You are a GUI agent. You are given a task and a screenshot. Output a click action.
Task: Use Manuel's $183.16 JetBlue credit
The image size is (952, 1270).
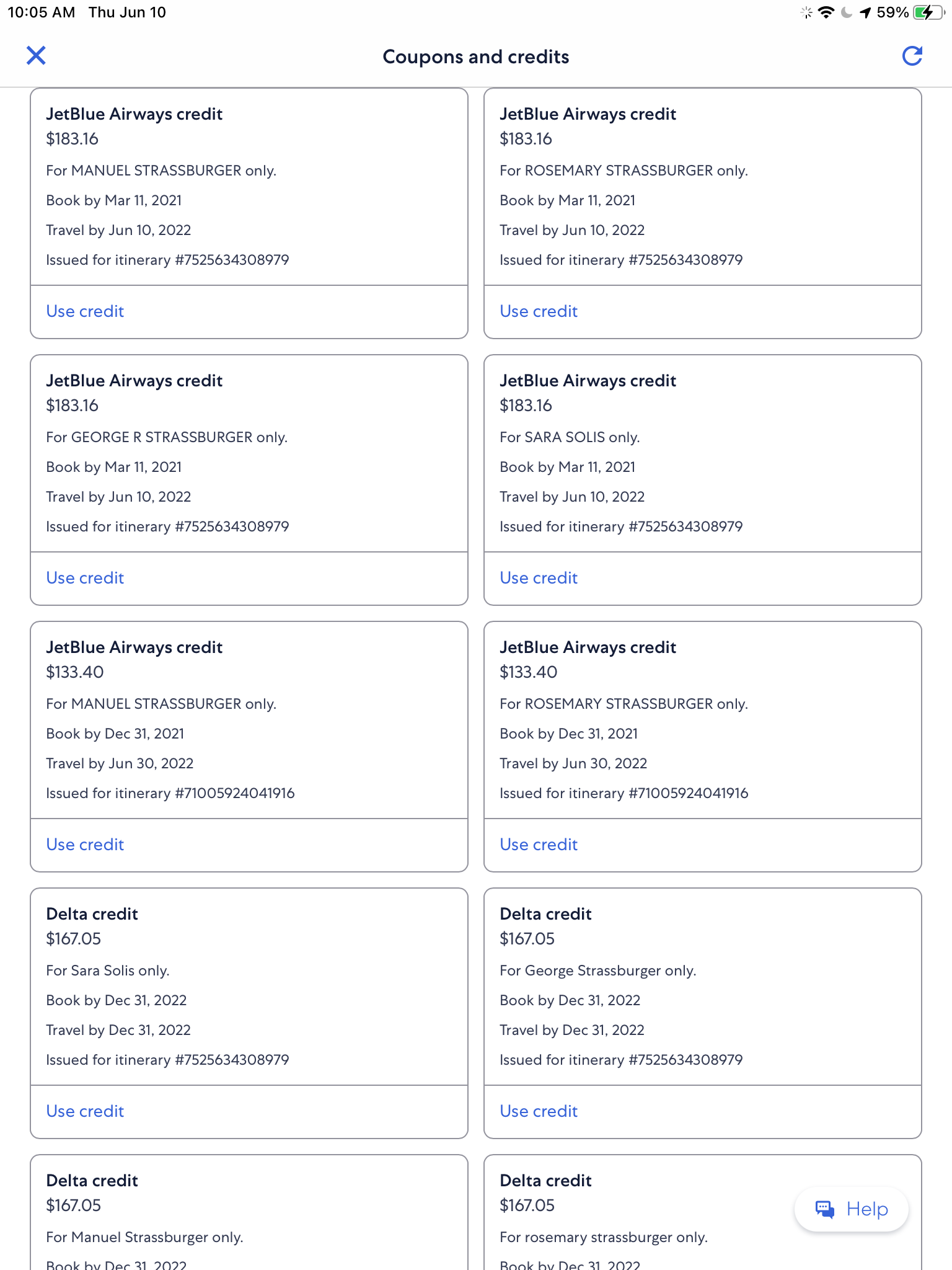click(x=85, y=311)
